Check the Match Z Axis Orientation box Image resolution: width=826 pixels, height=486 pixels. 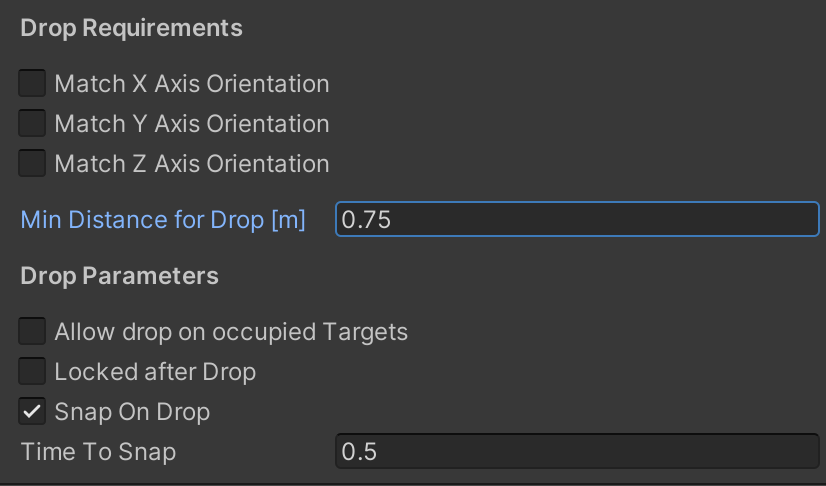pos(33,163)
